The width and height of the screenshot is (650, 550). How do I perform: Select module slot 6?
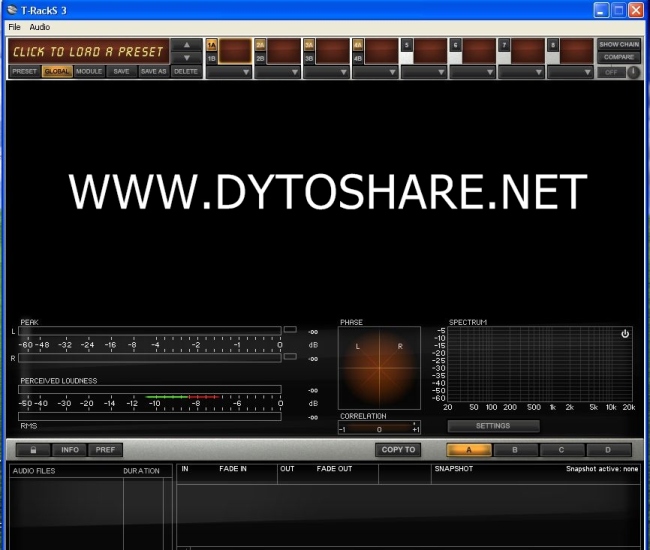(x=456, y=45)
